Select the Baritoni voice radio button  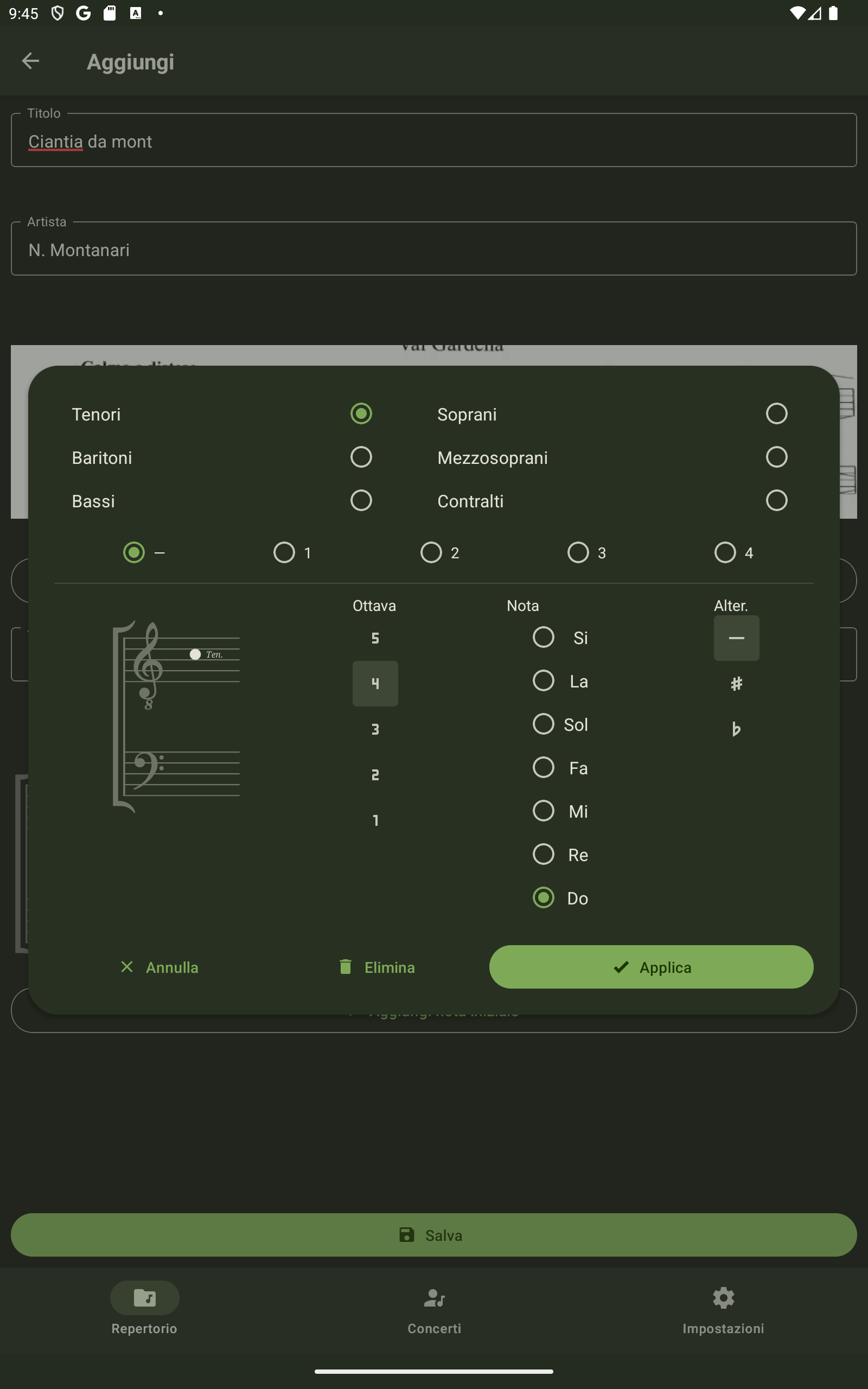361,457
